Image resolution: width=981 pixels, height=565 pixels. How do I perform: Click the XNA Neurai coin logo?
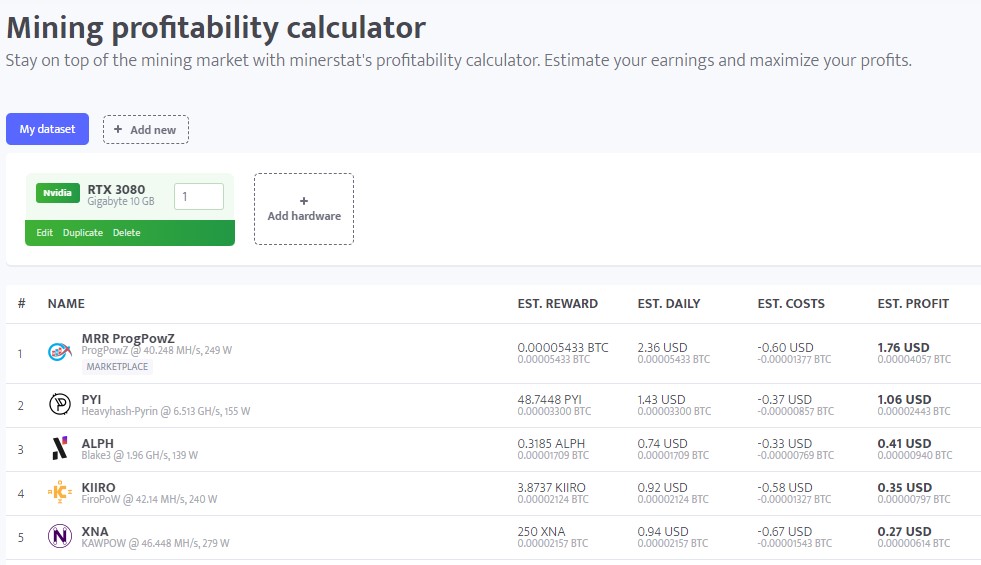pyautogui.click(x=60, y=536)
